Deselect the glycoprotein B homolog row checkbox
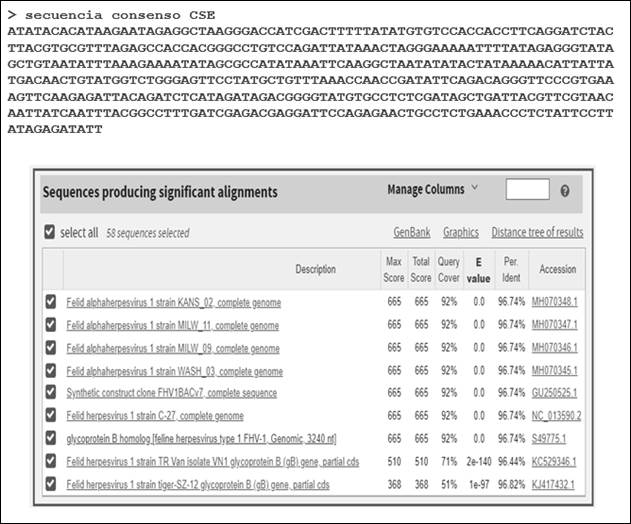The width and height of the screenshot is (631, 524). point(51,438)
